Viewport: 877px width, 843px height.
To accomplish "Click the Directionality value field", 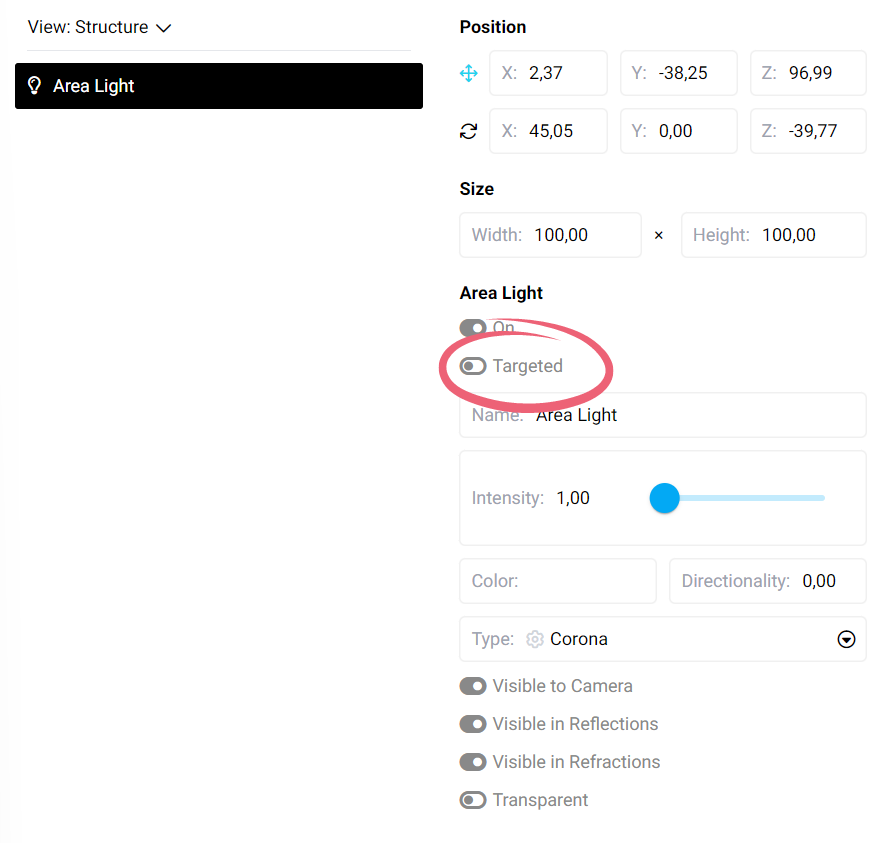I will pos(819,581).
